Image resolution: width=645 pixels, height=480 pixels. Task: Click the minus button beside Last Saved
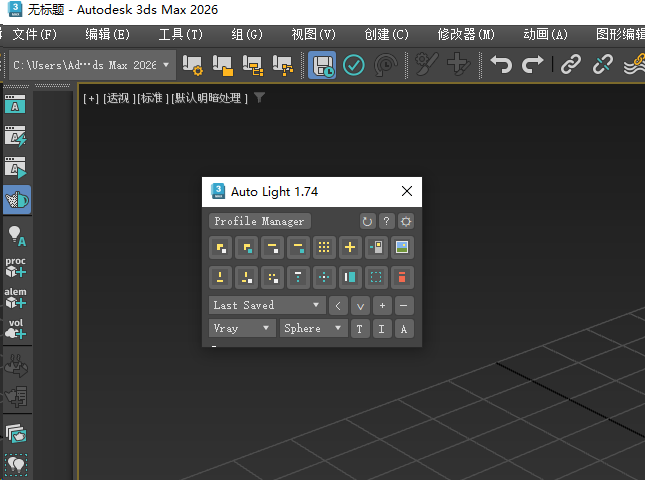404,306
